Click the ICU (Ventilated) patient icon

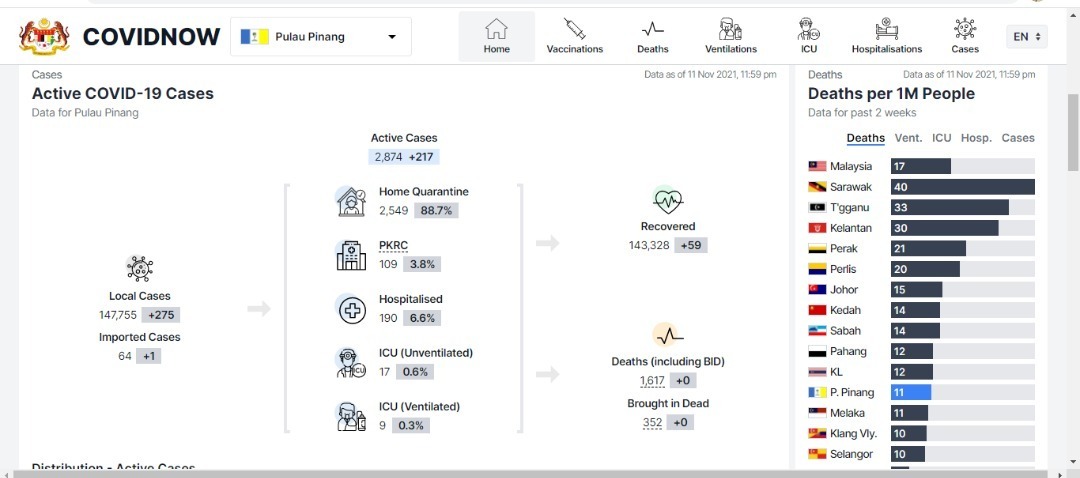351,417
